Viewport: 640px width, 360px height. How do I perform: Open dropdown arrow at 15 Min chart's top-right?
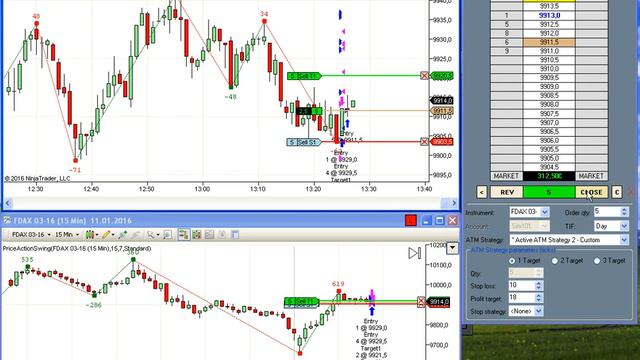click(452, 248)
